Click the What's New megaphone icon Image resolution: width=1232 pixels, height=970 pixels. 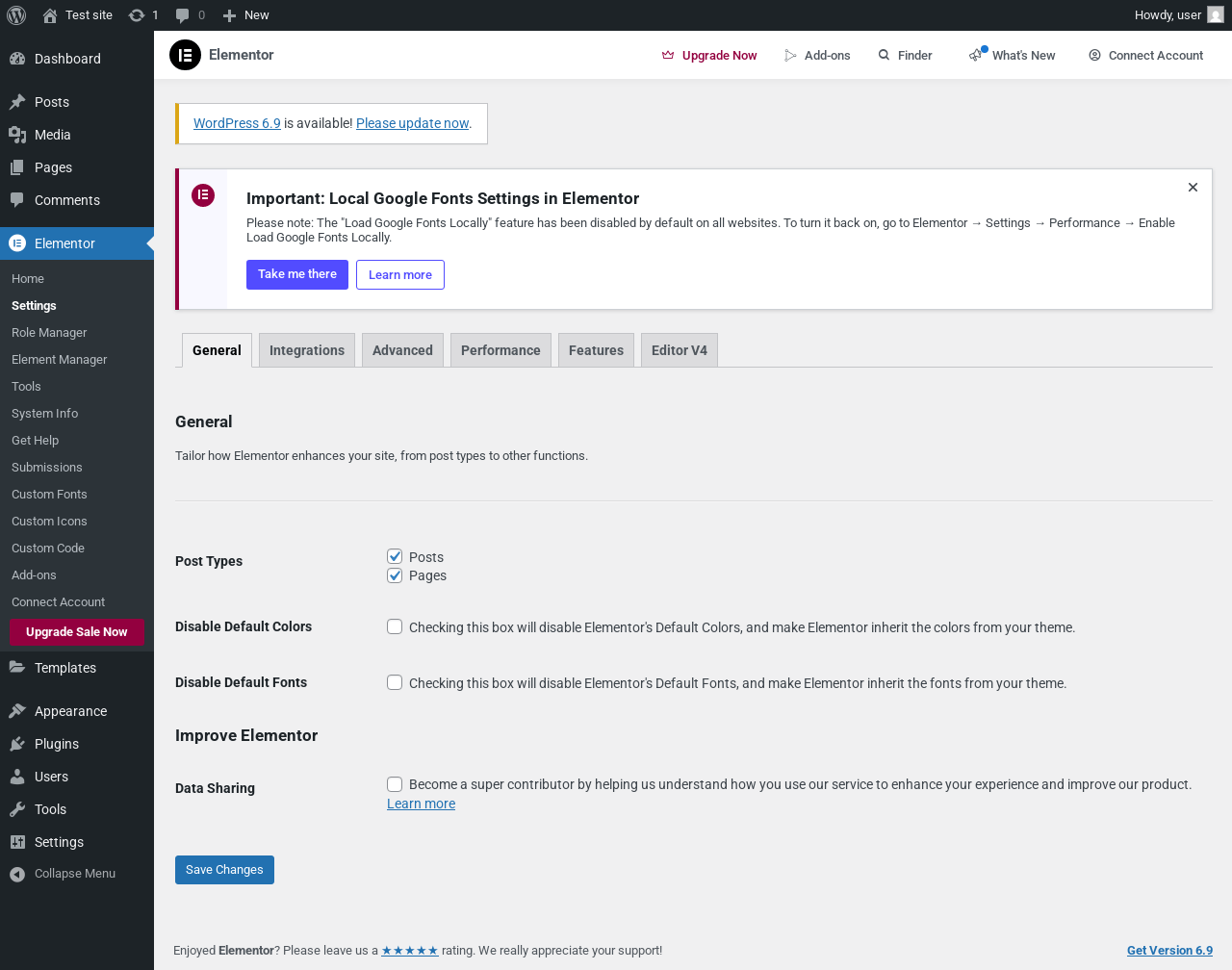click(x=976, y=55)
